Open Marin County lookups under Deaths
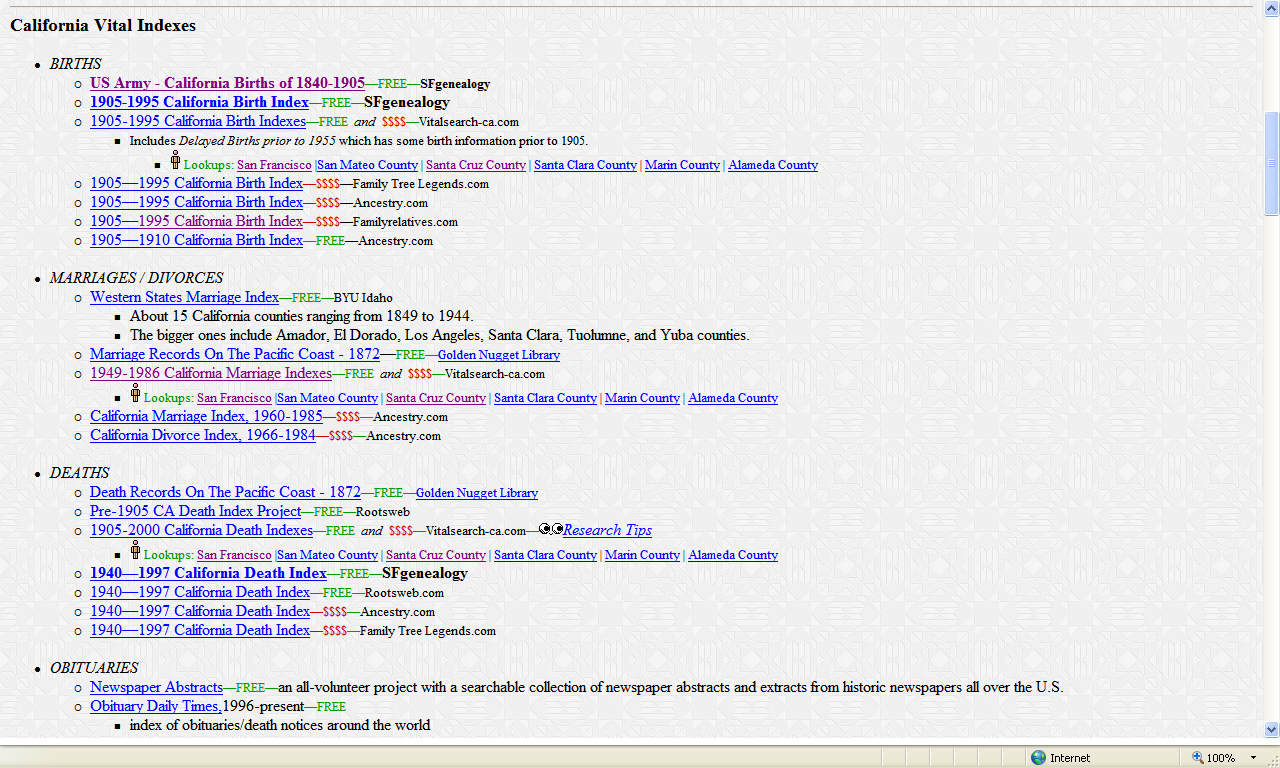This screenshot has height=768, width=1280. [642, 555]
